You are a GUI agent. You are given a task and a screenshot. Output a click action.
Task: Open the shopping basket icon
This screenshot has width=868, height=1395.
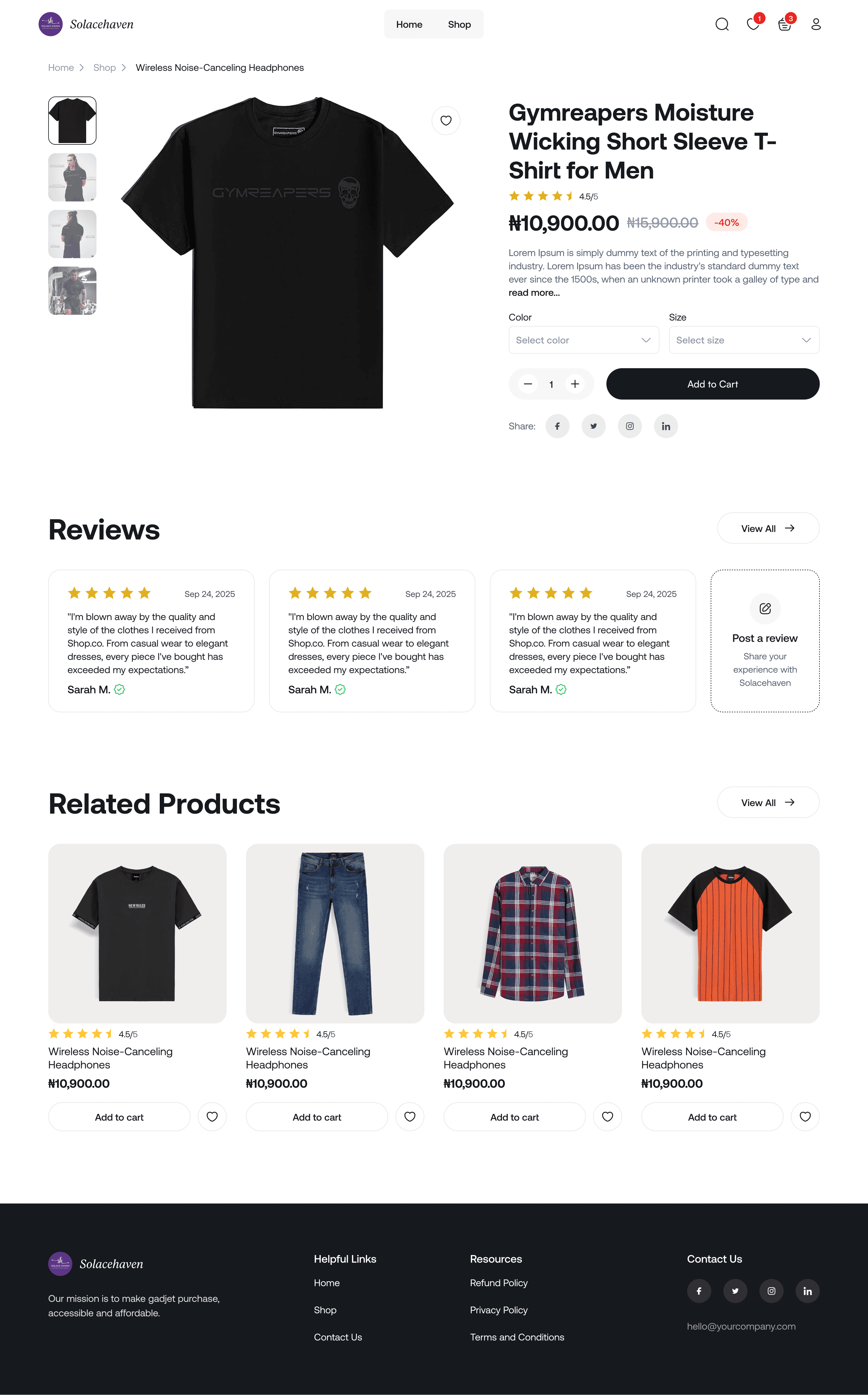pos(785,24)
